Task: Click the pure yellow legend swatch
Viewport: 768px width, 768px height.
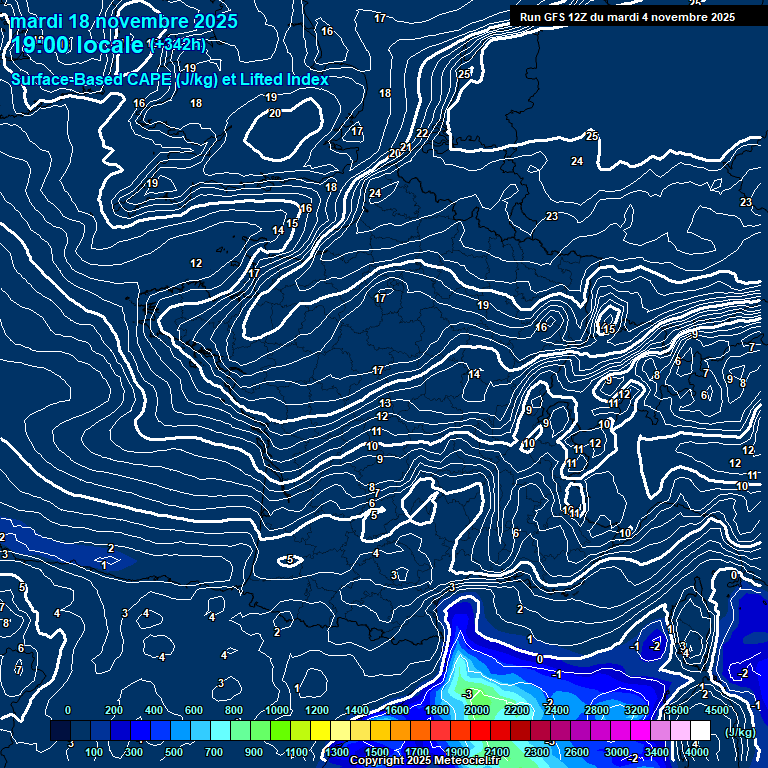Action: point(320,730)
